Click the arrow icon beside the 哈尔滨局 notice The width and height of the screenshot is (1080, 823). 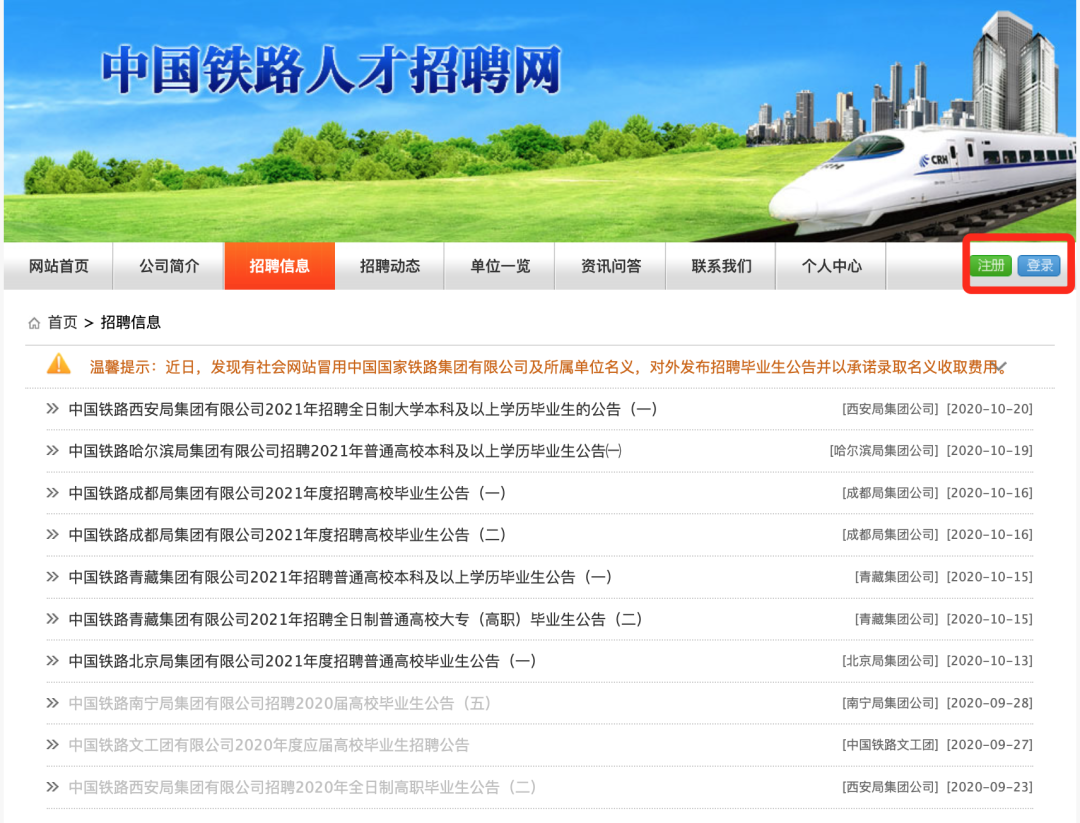click(x=52, y=450)
